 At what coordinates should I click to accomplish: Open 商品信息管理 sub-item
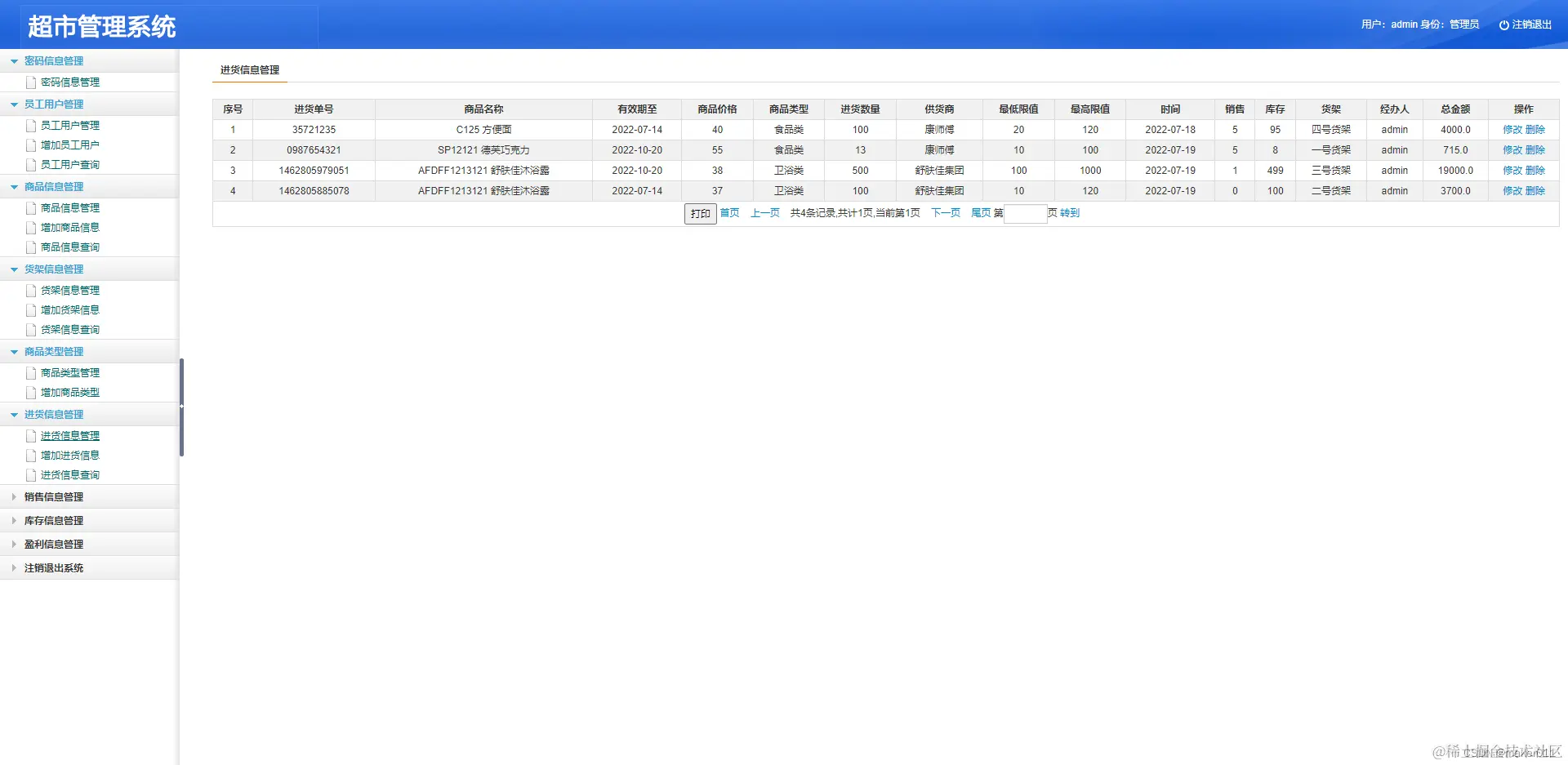click(x=70, y=208)
